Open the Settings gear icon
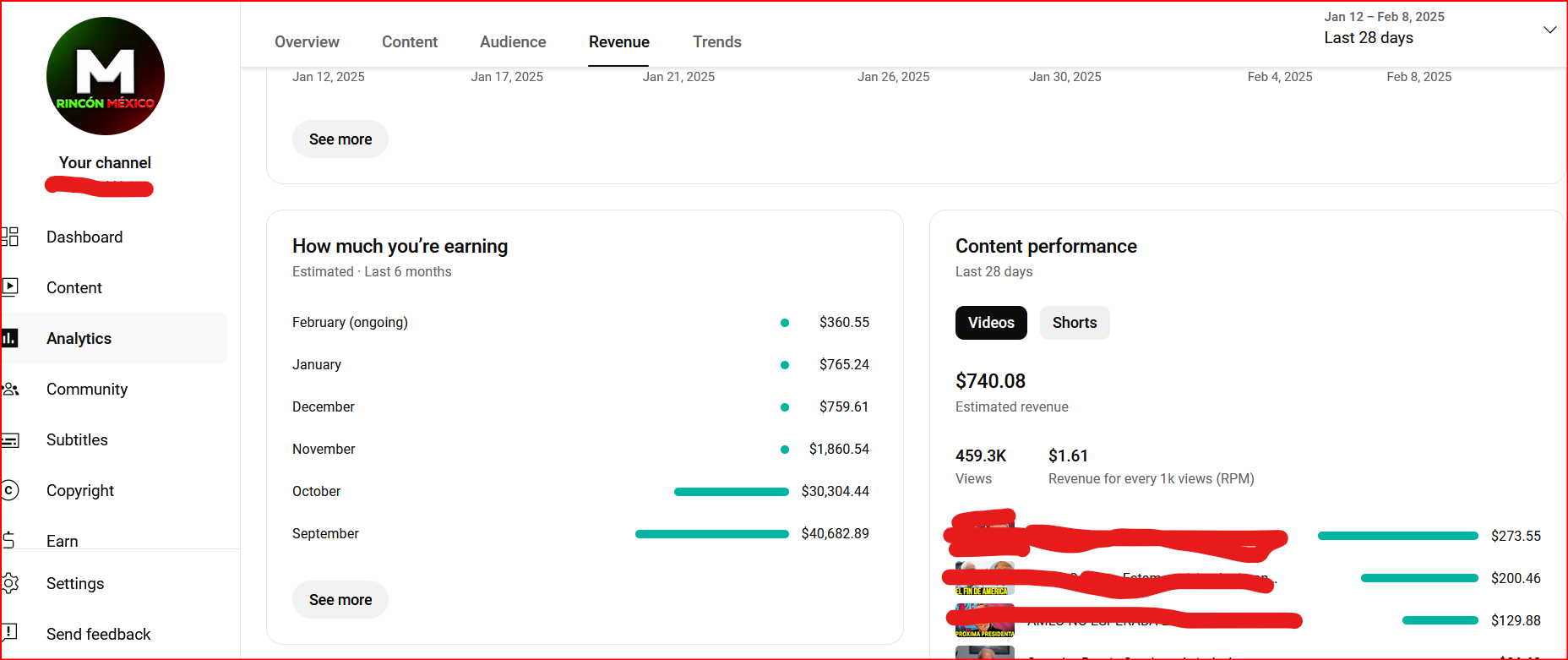Screen dimensions: 1568x660 [9, 583]
